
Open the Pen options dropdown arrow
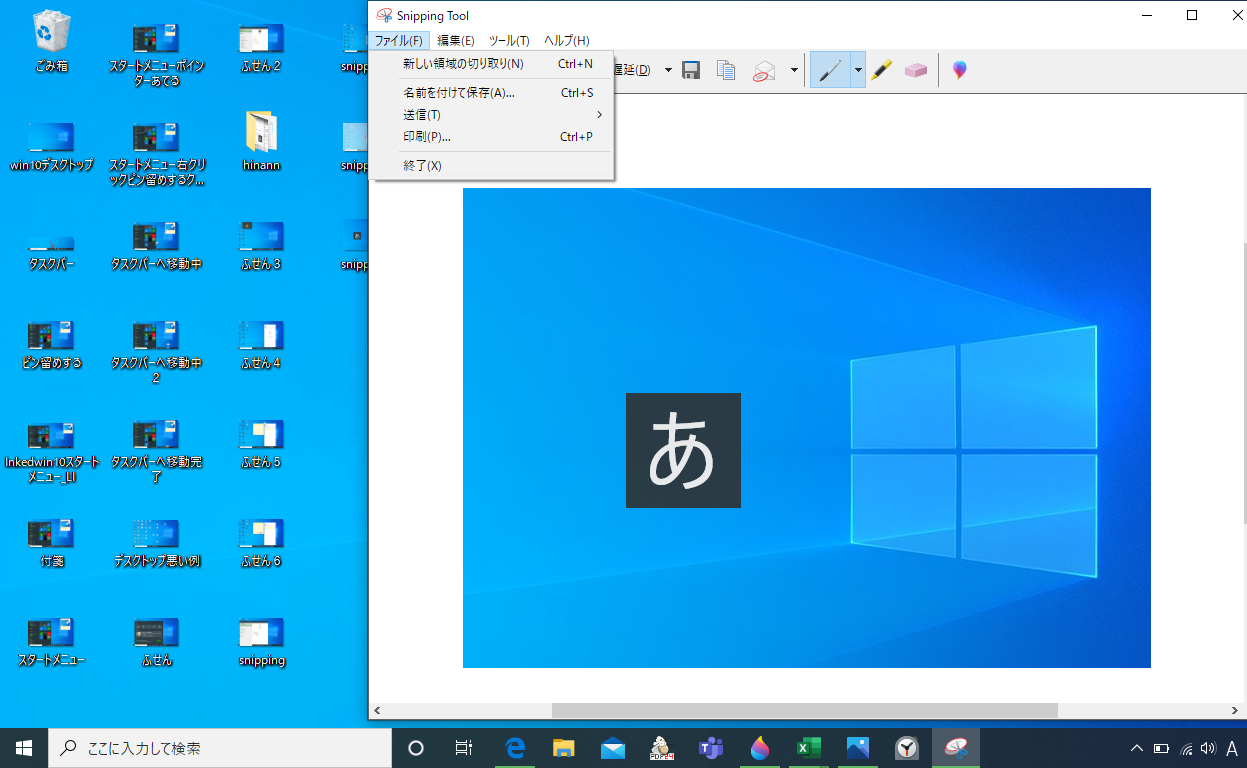click(858, 70)
